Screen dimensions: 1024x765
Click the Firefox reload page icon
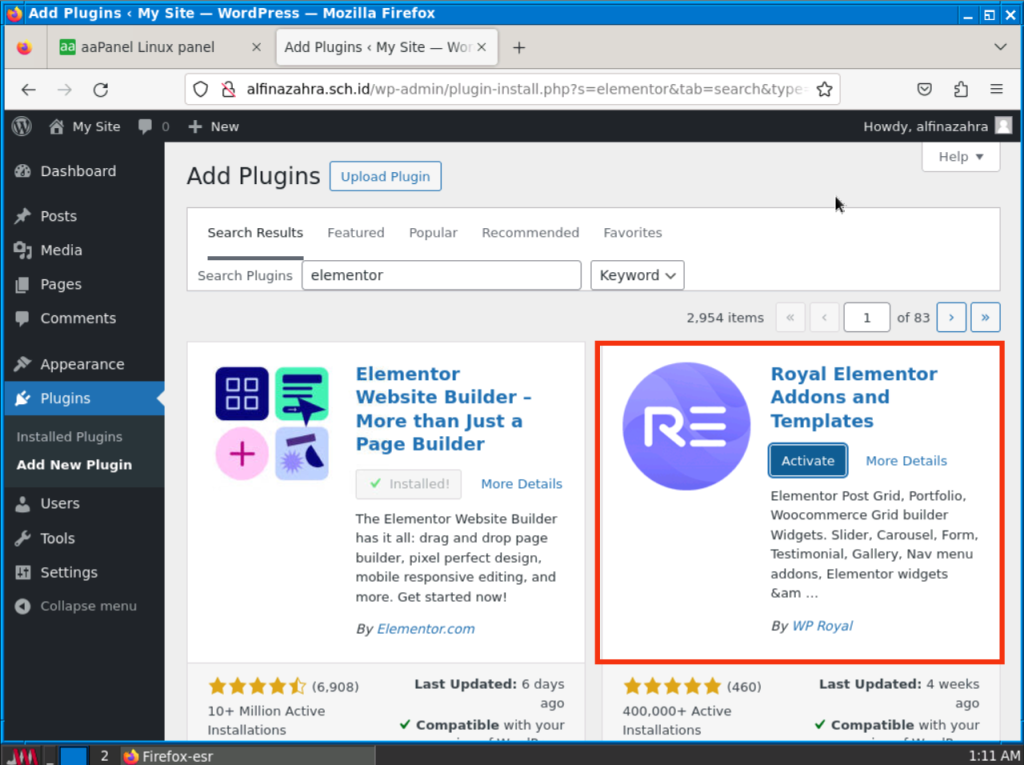pyautogui.click(x=100, y=89)
